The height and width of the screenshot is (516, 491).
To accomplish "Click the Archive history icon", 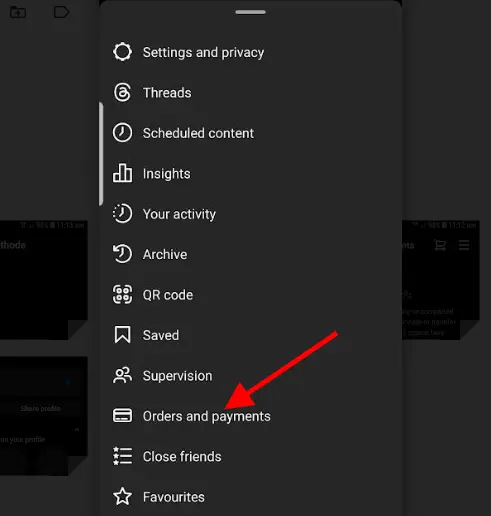I will [x=122, y=254].
